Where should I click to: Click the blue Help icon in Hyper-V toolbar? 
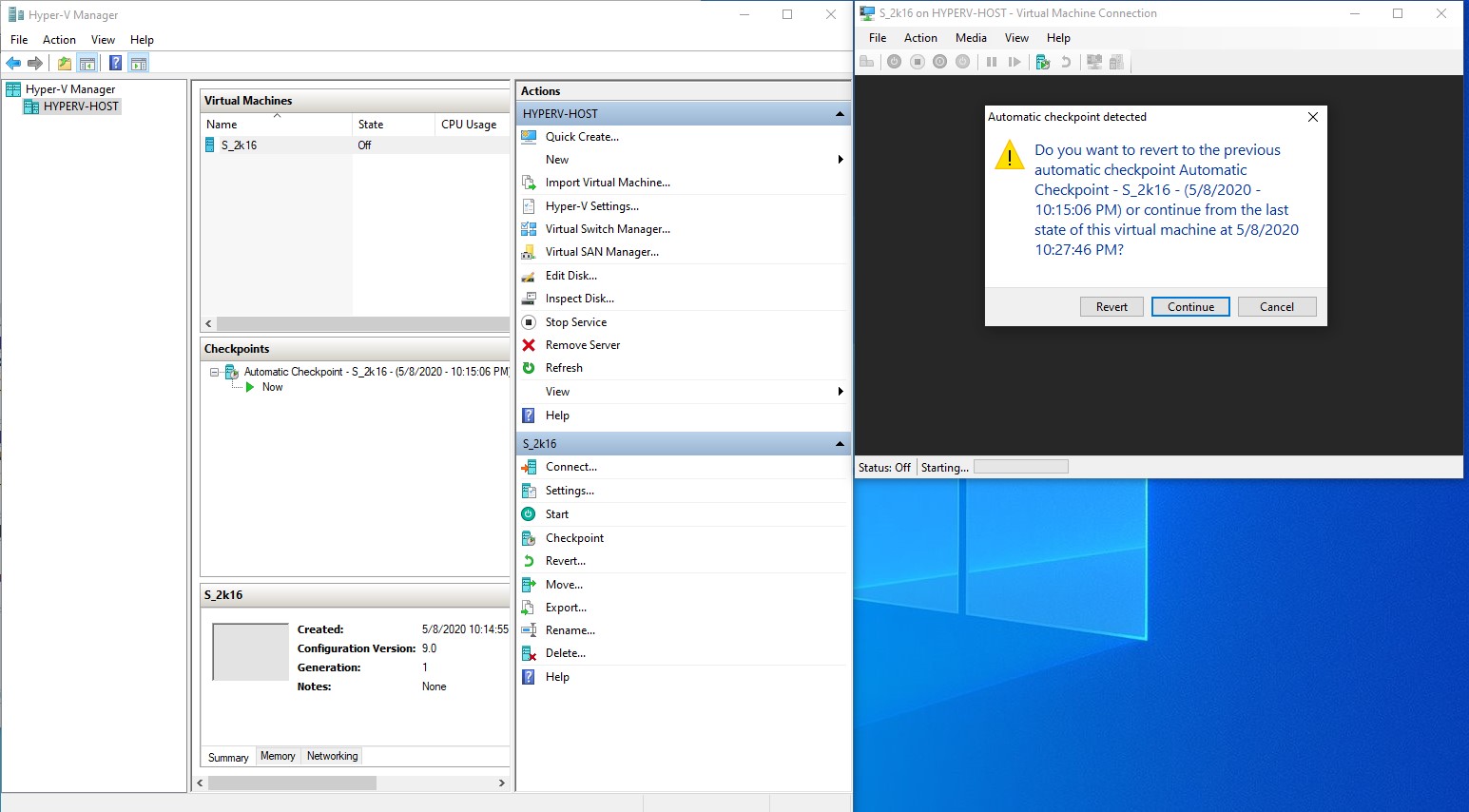tap(115, 64)
